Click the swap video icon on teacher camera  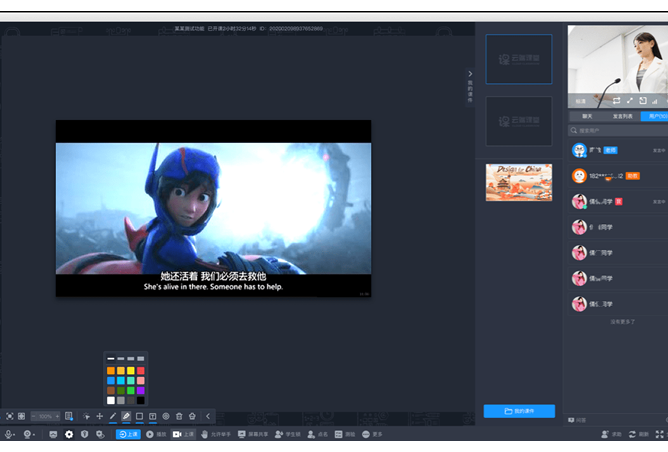coord(616,101)
